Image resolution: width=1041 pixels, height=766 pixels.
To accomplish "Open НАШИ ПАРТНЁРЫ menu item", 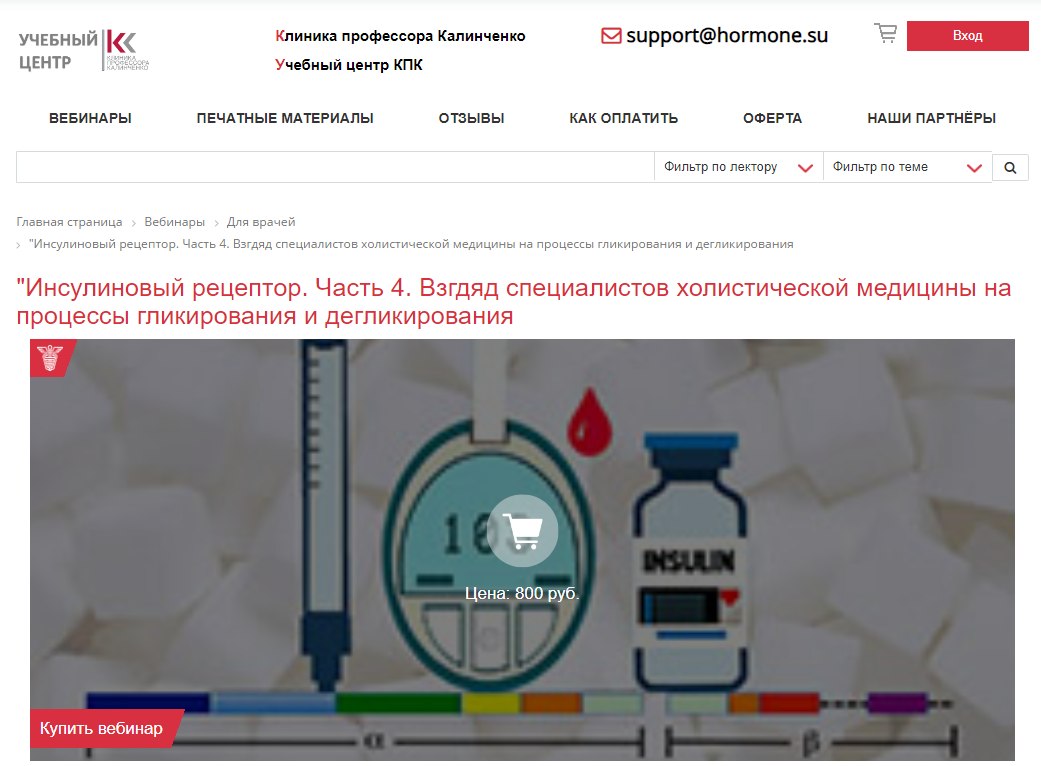I will 931,118.
